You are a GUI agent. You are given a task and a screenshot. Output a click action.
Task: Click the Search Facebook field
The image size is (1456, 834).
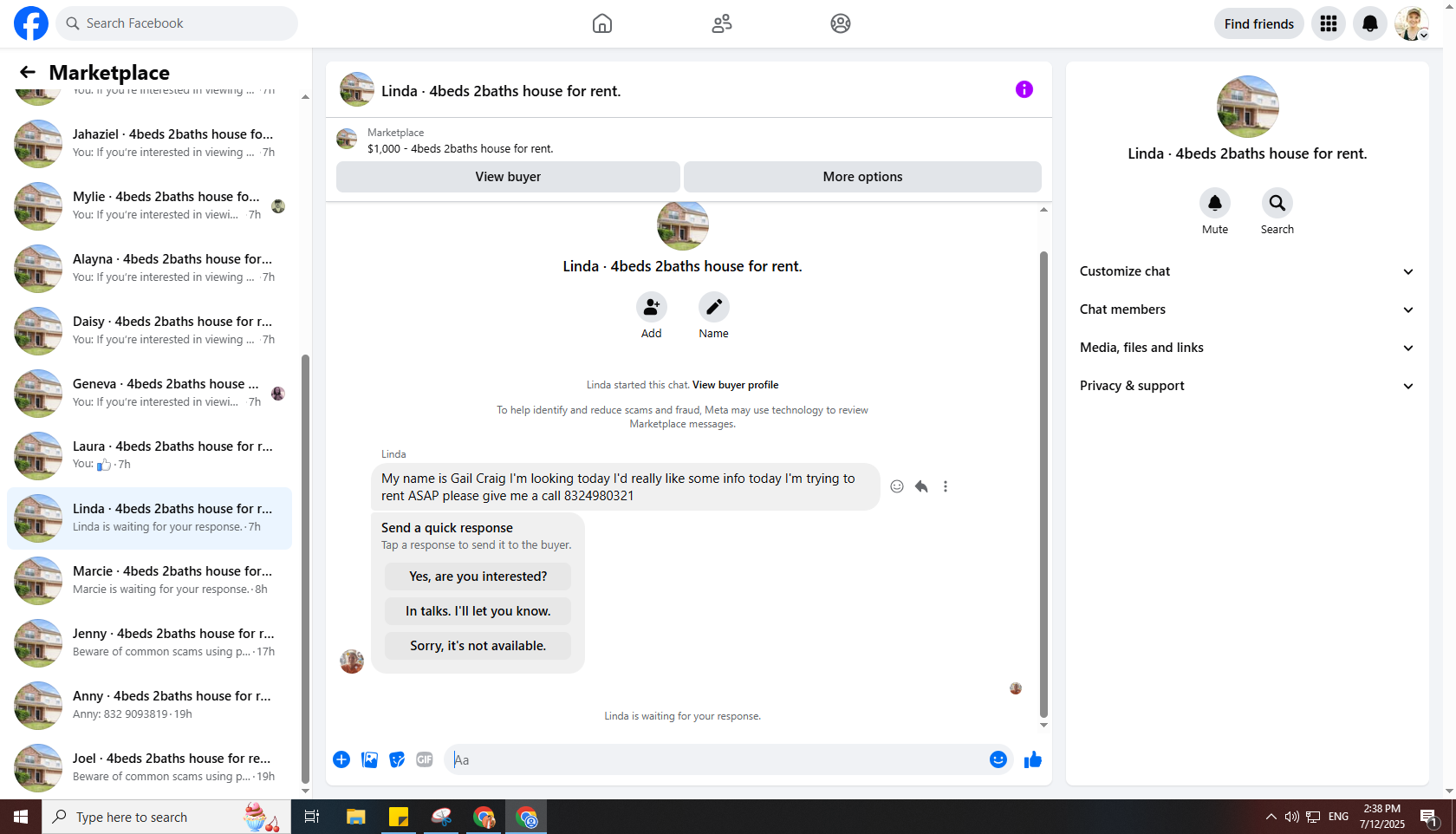tap(177, 23)
